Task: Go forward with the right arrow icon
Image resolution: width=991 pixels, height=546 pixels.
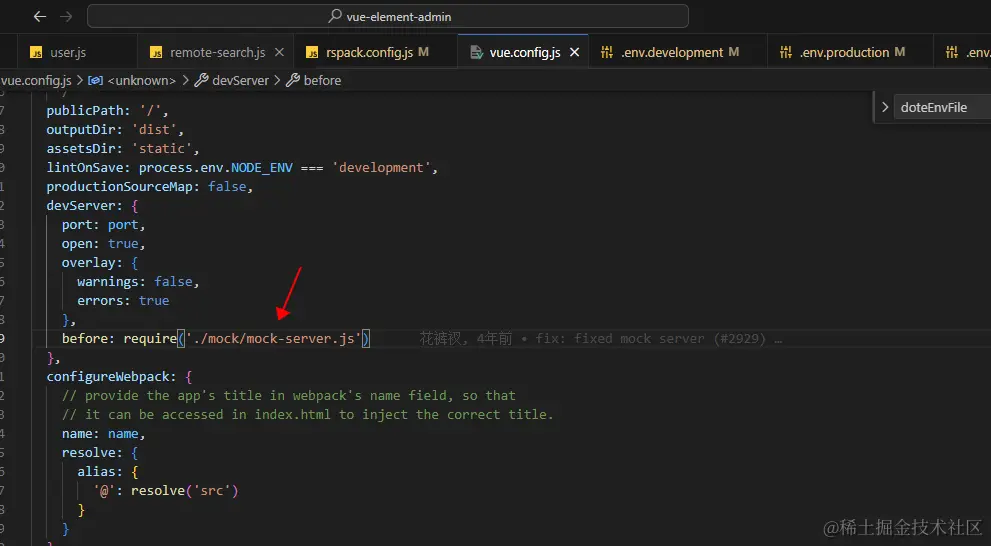Action: pos(66,16)
